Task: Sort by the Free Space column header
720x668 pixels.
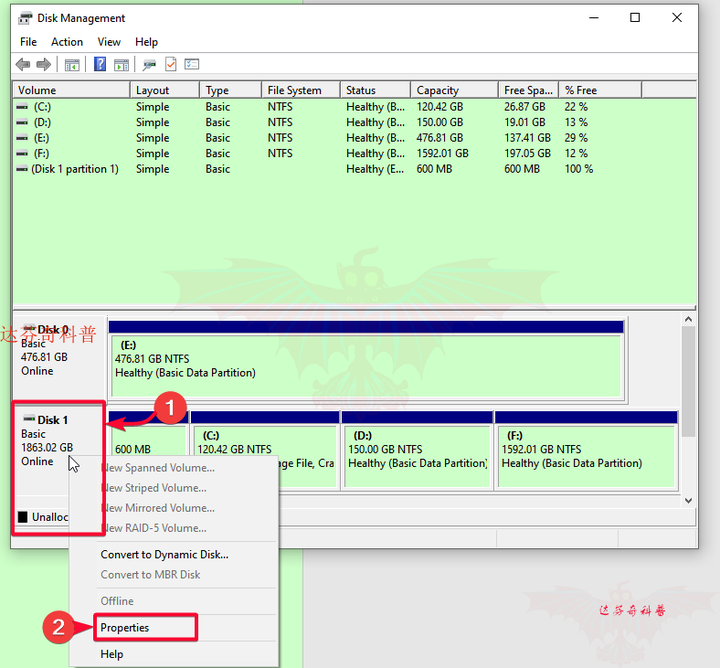Action: 528,90
